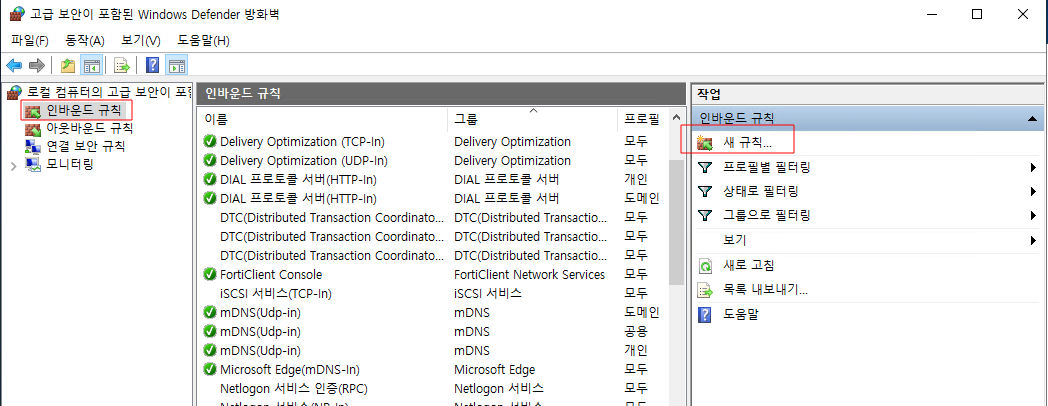Image resolution: width=1048 pixels, height=406 pixels.
Task: Toggle the console tree pane toolbar icon
Action: [91, 65]
